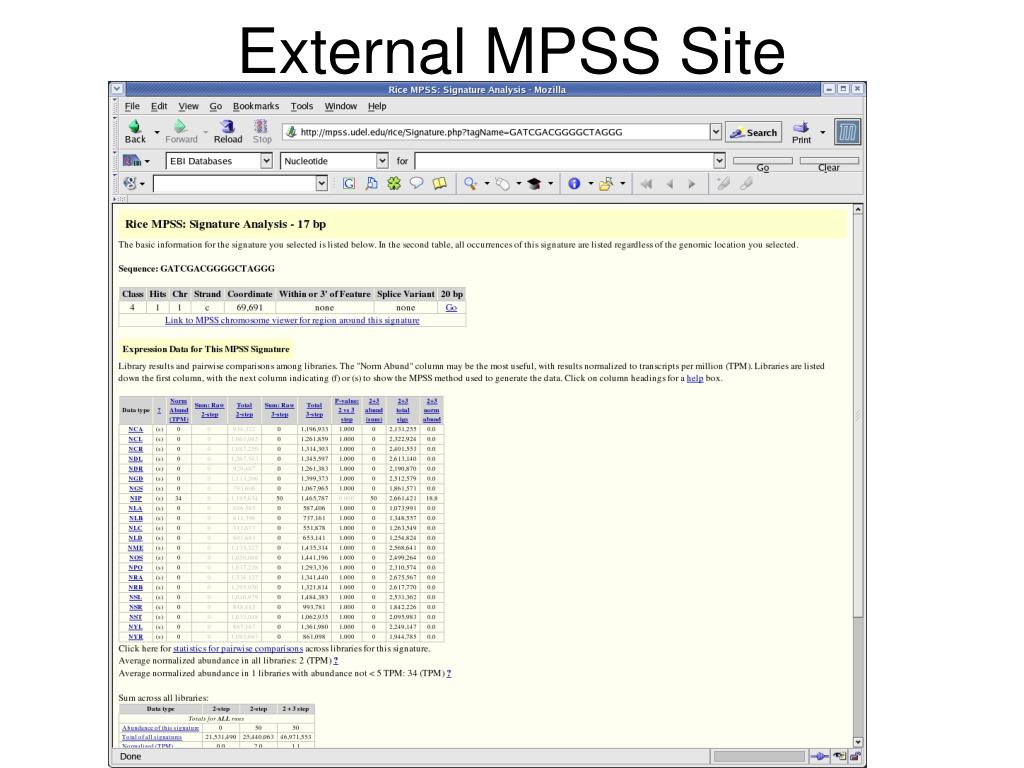Screen dimensions: 1024x768
Task: Click the magnifying glass search icon
Action: tap(470, 184)
